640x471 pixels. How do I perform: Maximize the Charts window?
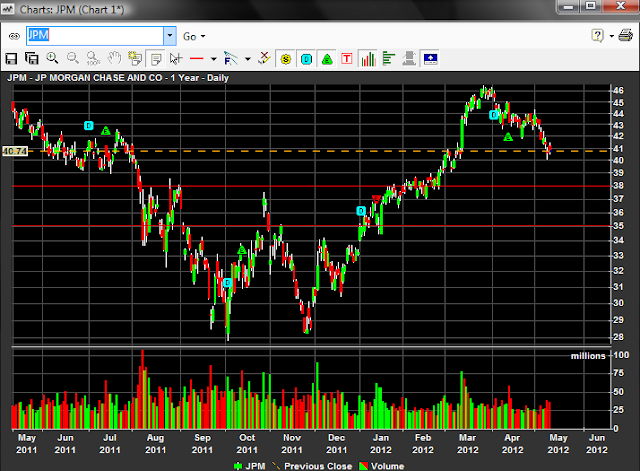click(591, 6)
